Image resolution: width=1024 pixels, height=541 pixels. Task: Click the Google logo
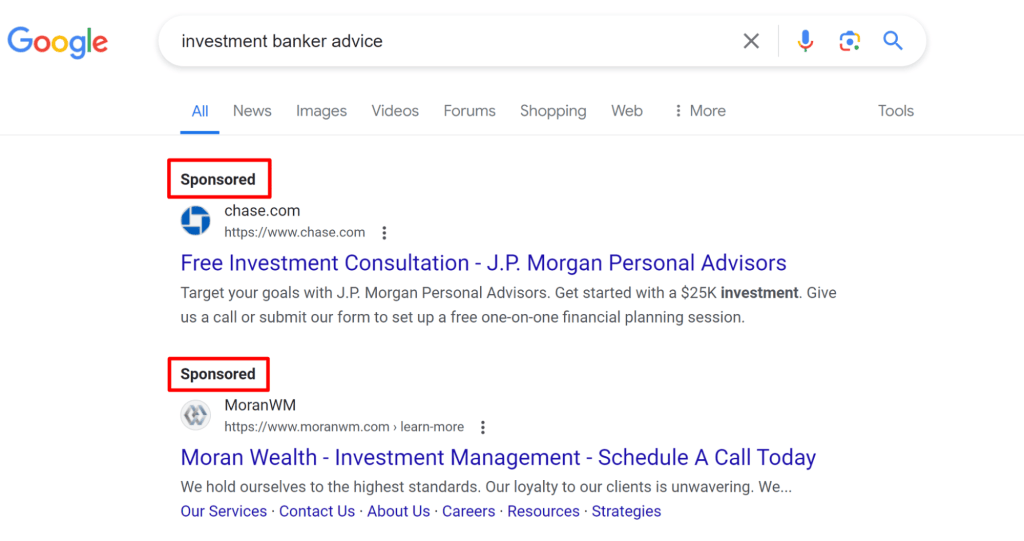click(x=58, y=42)
